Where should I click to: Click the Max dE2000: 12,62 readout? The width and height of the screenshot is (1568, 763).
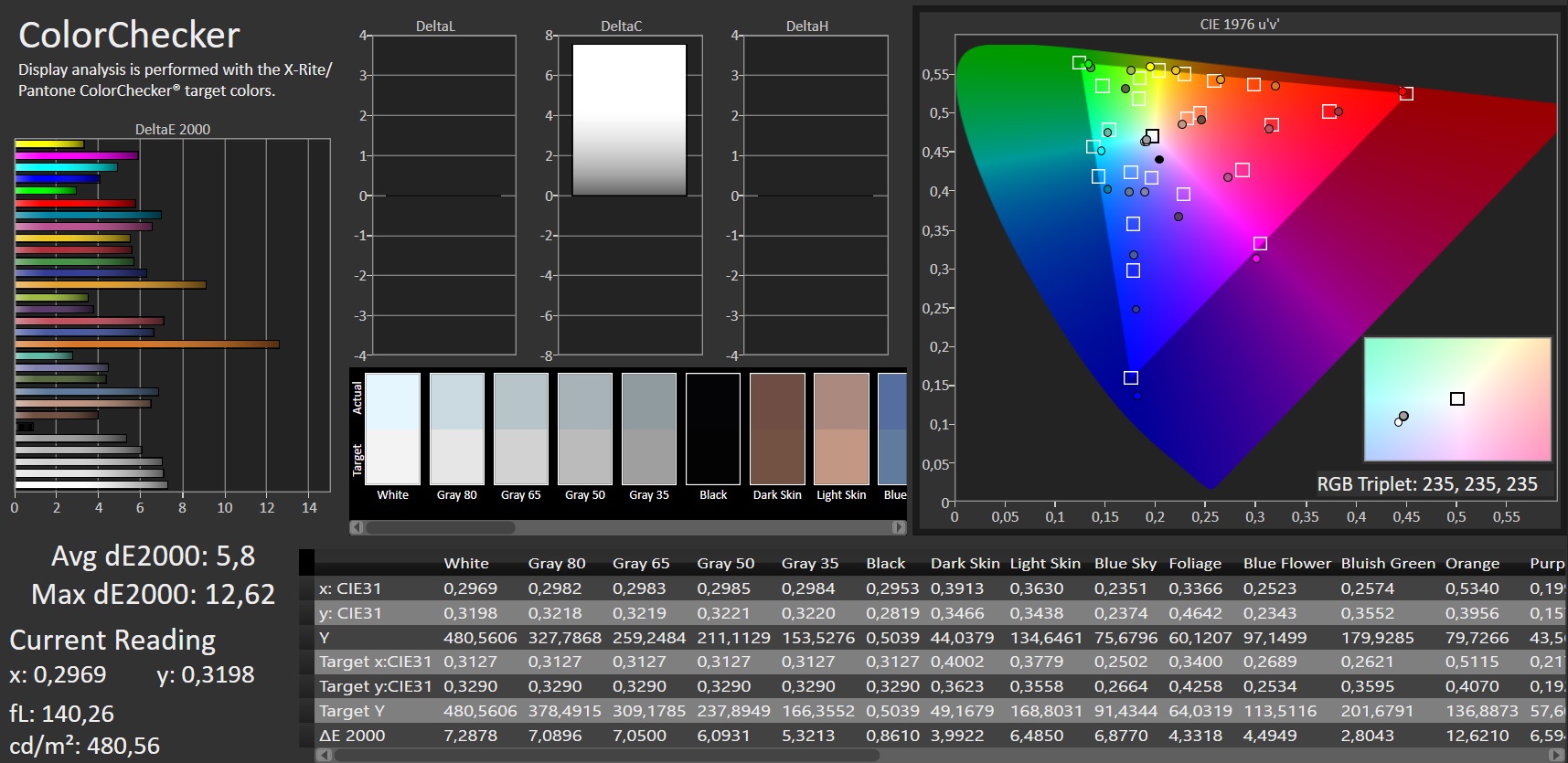coord(153,595)
